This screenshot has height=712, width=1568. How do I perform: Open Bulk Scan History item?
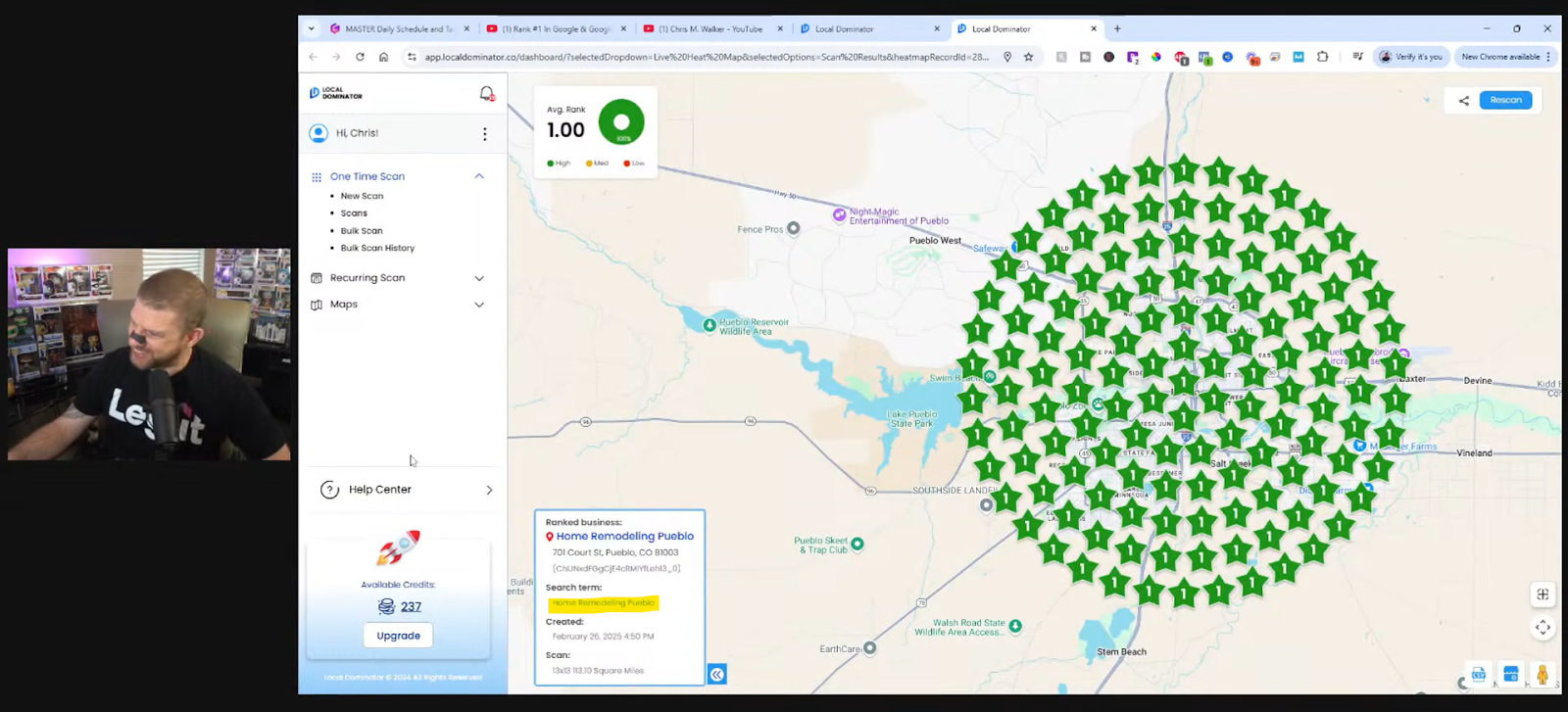tap(377, 248)
